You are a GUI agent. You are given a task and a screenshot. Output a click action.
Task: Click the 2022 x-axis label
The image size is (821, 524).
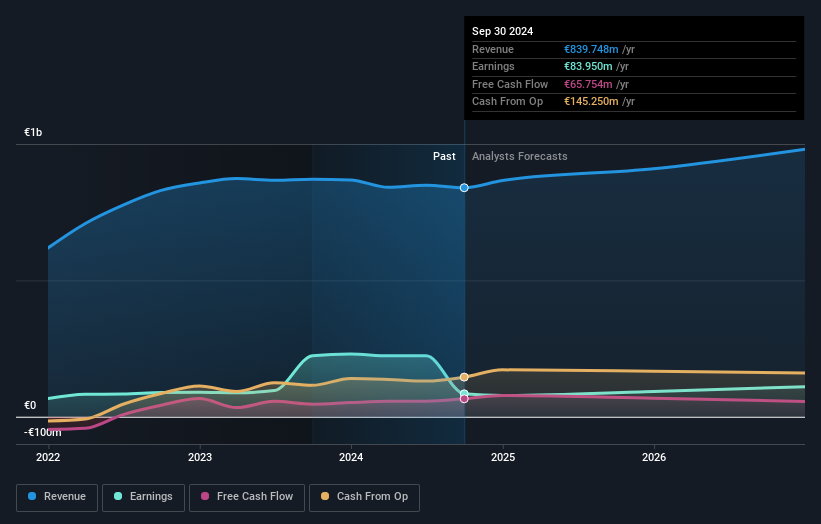point(48,457)
